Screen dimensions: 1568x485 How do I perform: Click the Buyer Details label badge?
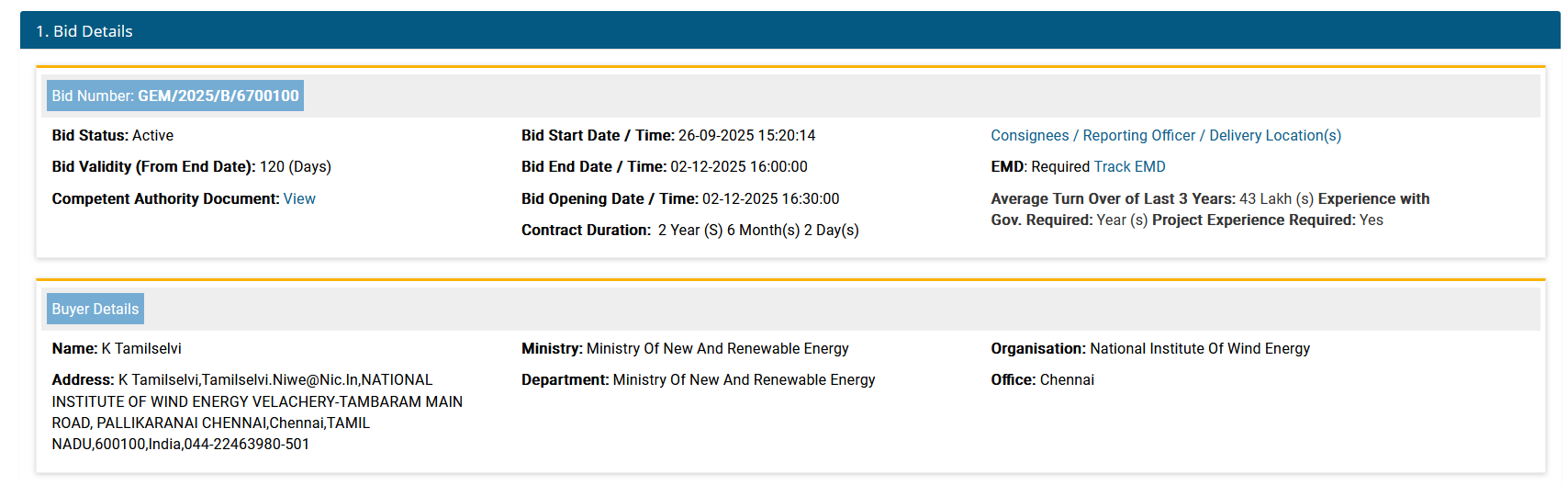tap(95, 310)
